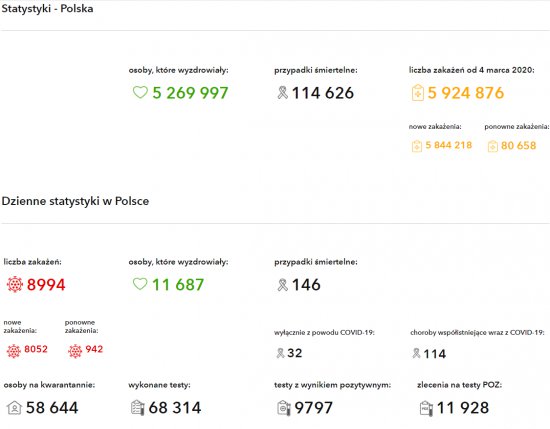Screen dimensions: 550x429
Task: Select the 'Dzienne statystyki w Polsce' heading
Action: pos(75,201)
